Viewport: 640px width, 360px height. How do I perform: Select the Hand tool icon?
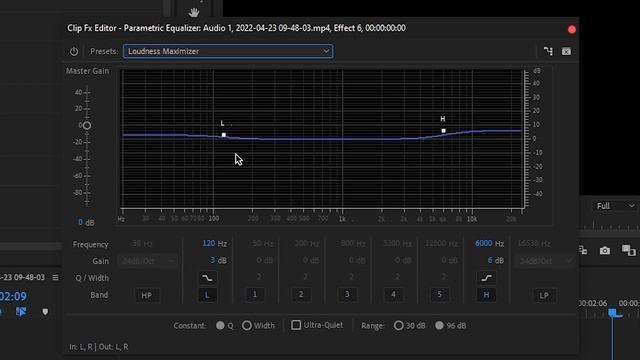[x=194, y=13]
